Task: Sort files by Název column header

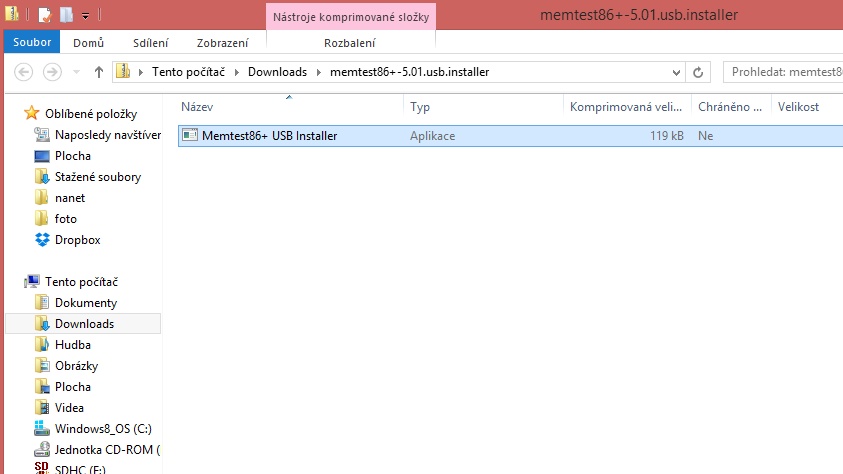Action: (x=198, y=107)
